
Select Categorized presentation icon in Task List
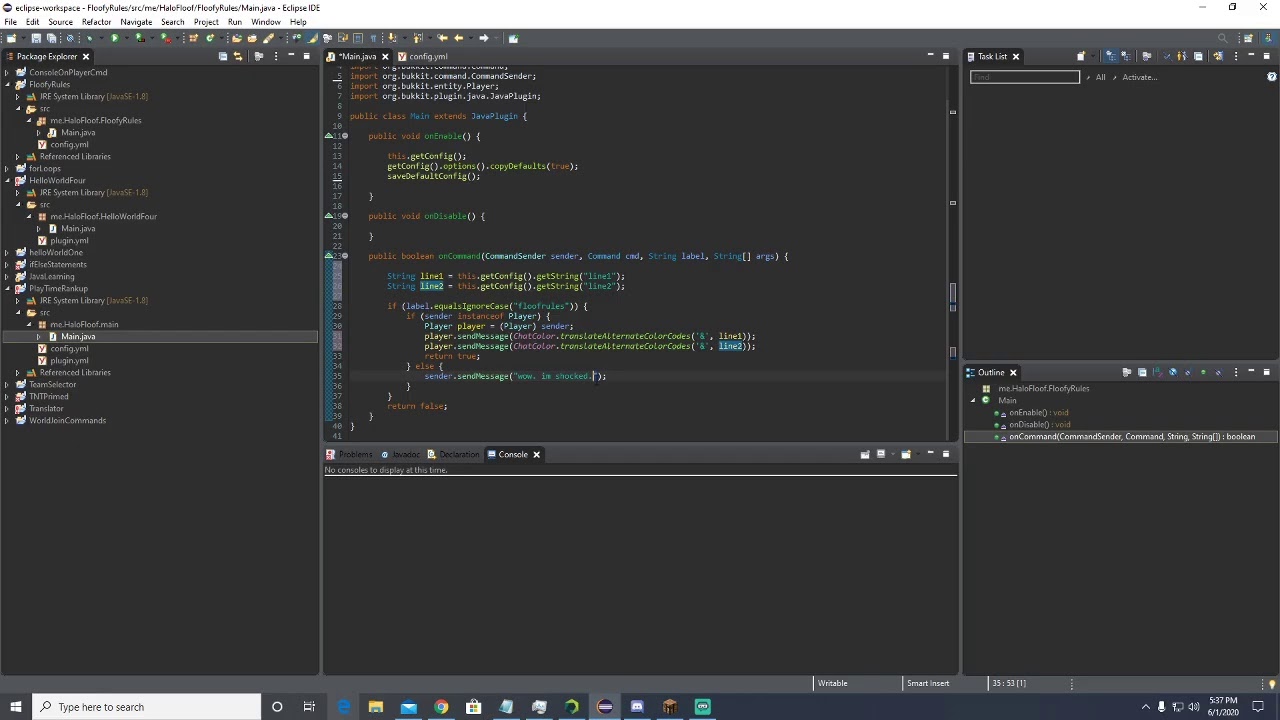pos(1111,56)
